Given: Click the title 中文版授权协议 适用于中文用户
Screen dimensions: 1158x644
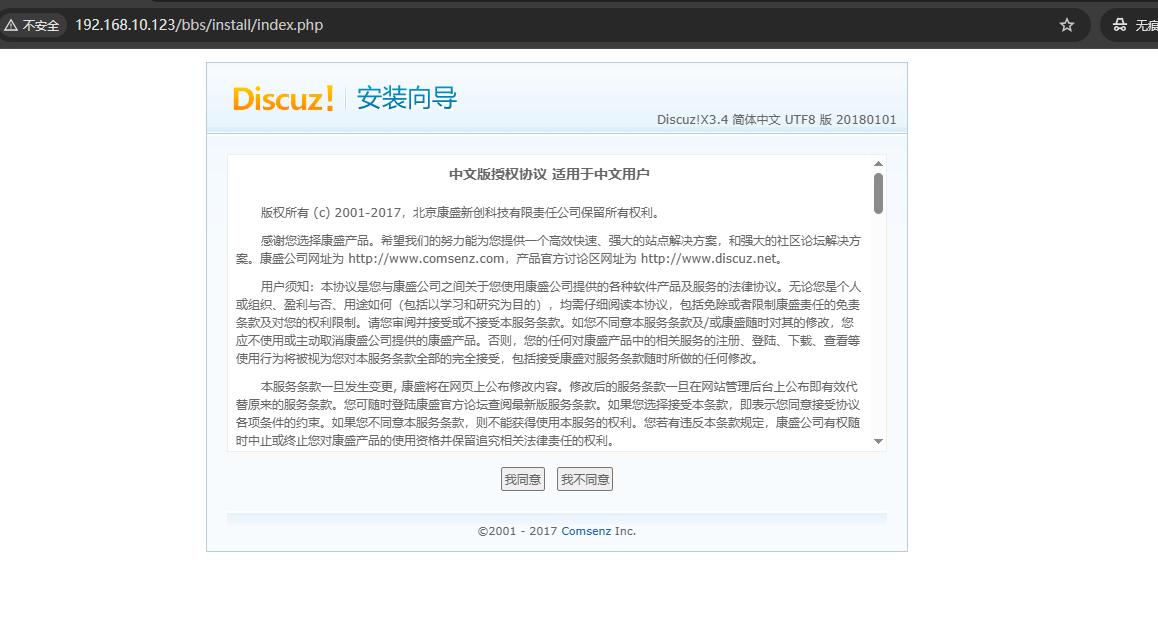Looking at the screenshot, I should point(549,174).
